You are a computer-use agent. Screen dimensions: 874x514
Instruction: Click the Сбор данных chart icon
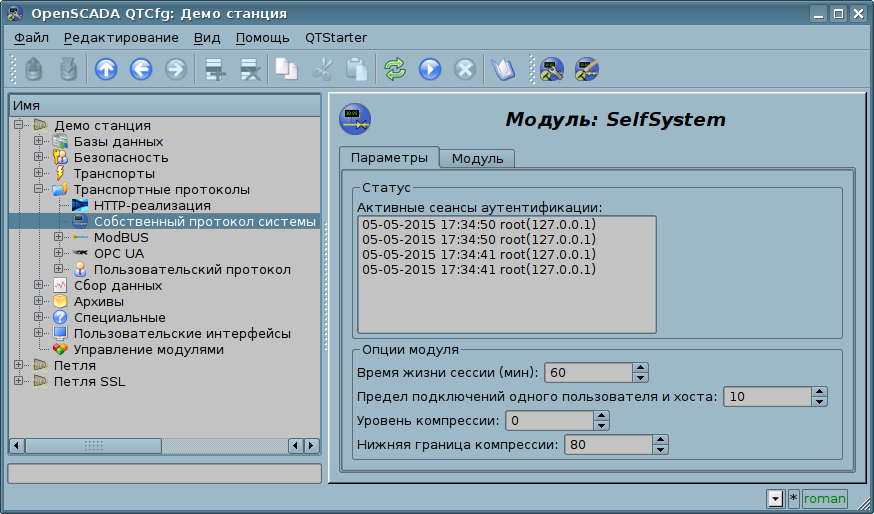(60, 286)
